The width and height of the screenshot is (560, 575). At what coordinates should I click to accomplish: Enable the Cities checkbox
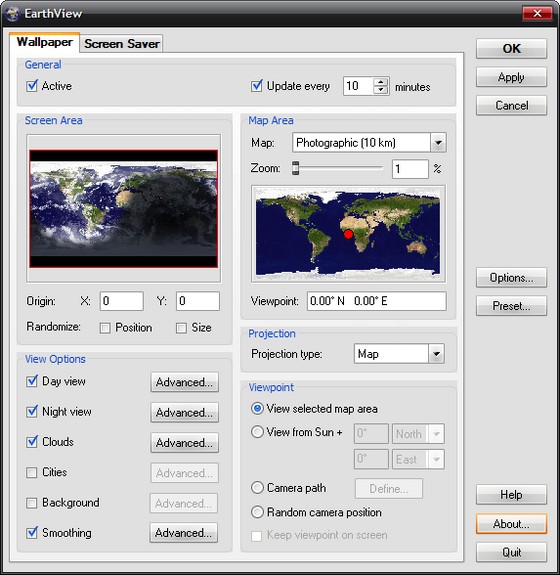(x=32, y=472)
